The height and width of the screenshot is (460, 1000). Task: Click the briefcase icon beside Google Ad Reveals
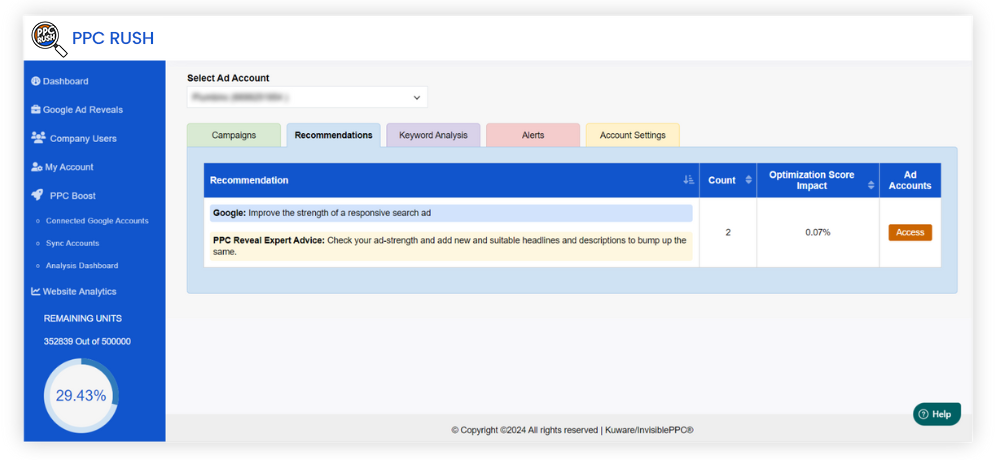click(x=36, y=110)
